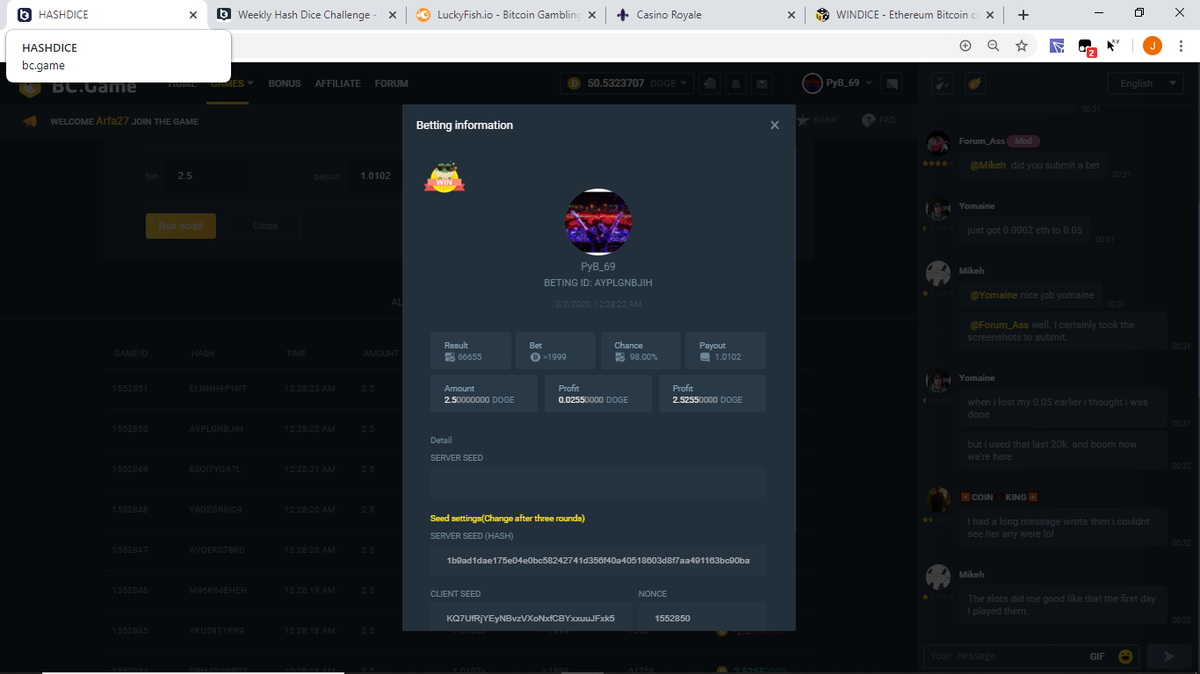The width and height of the screenshot is (1200, 674).
Task: Click the Your message chat input field
Action: pos(1000,656)
